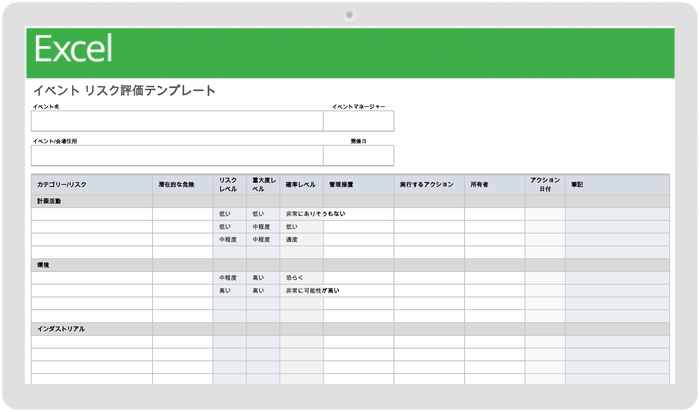Click risk level 中程度 in the 恐らく row
Image resolution: width=700 pixels, height=412 pixels.
pos(228,278)
